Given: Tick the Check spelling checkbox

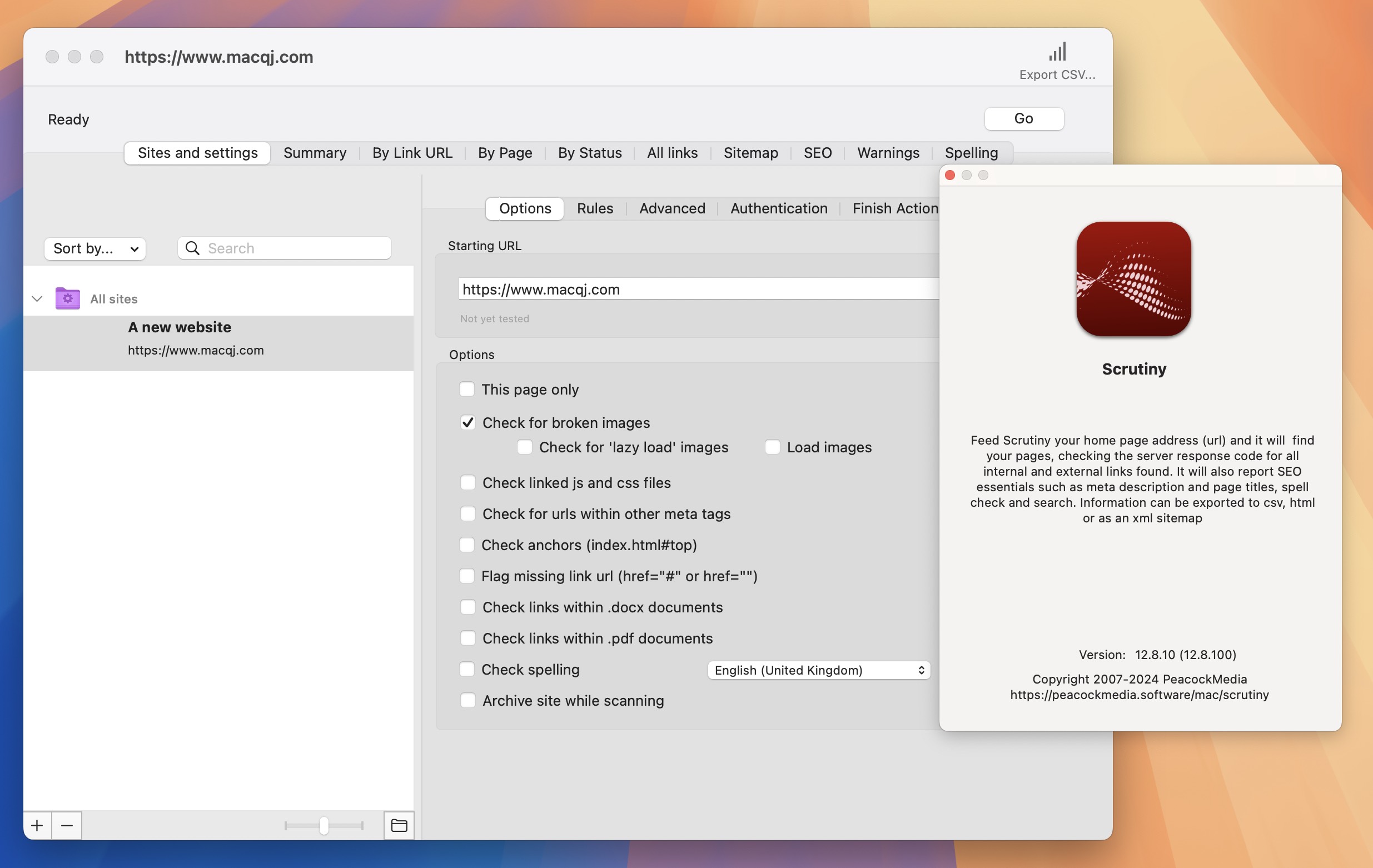Looking at the screenshot, I should coord(467,669).
